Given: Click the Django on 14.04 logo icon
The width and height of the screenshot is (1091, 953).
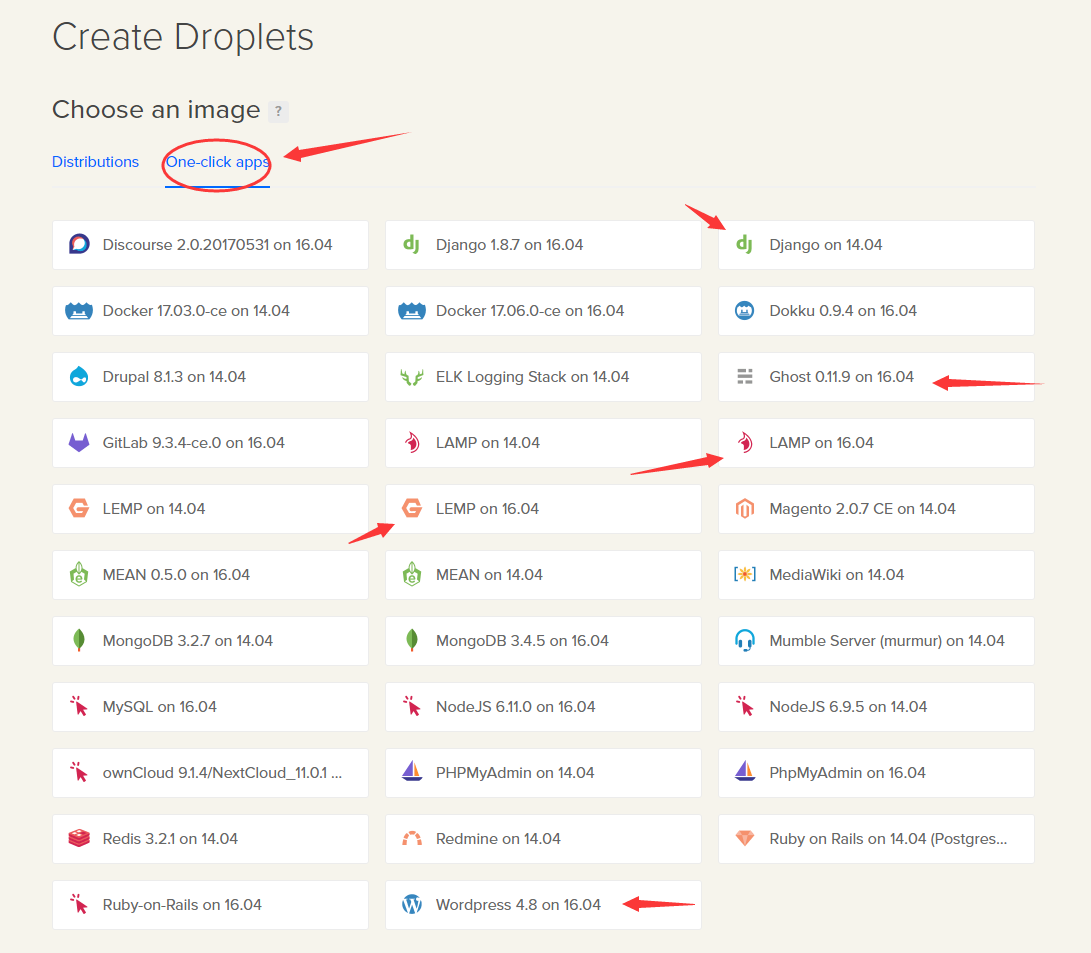Looking at the screenshot, I should coord(744,244).
